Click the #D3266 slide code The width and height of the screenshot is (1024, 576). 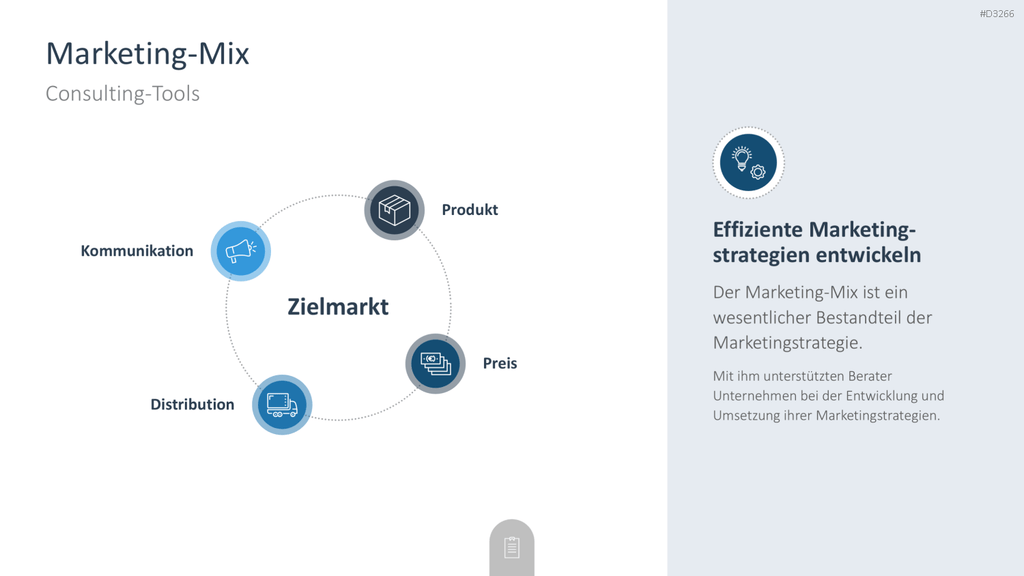pos(997,14)
